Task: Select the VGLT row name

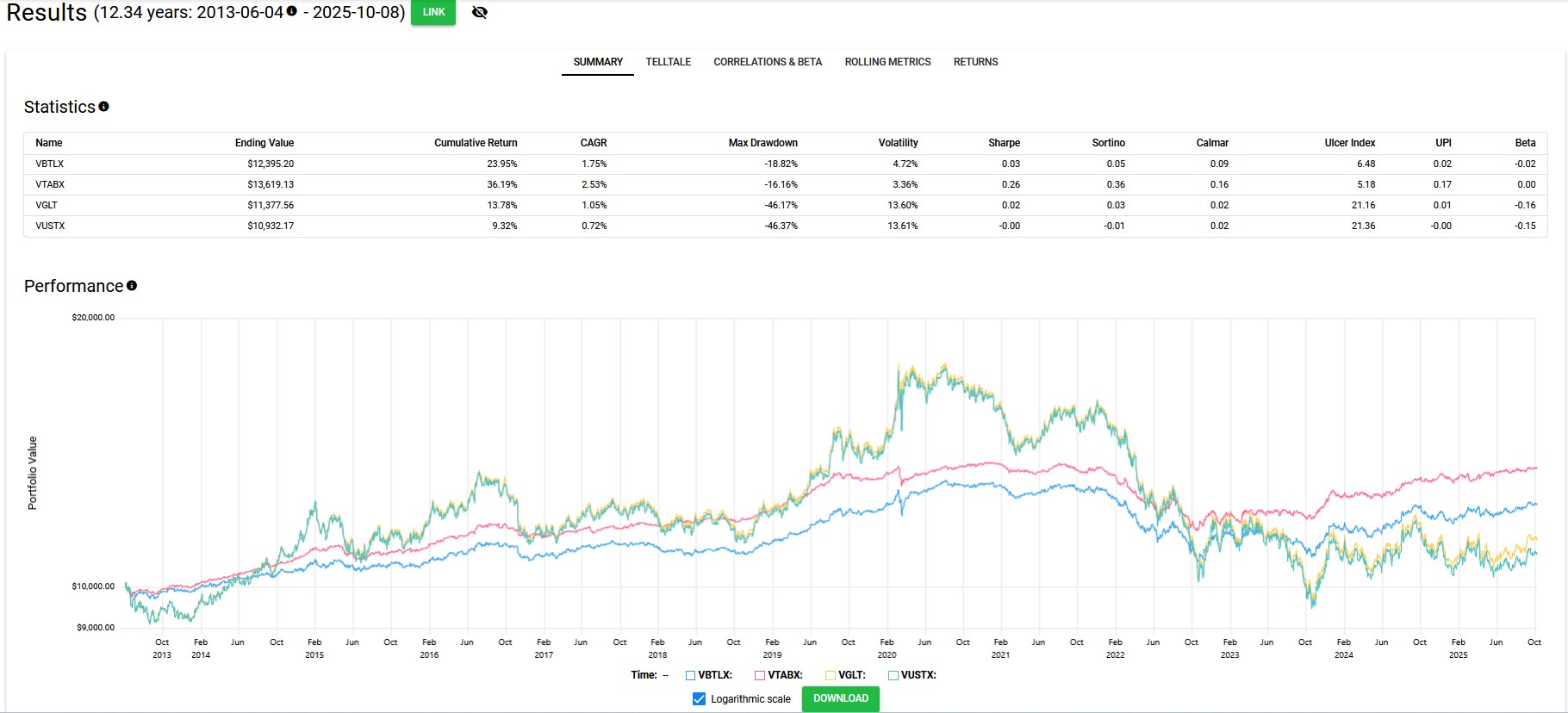Action: [x=47, y=205]
